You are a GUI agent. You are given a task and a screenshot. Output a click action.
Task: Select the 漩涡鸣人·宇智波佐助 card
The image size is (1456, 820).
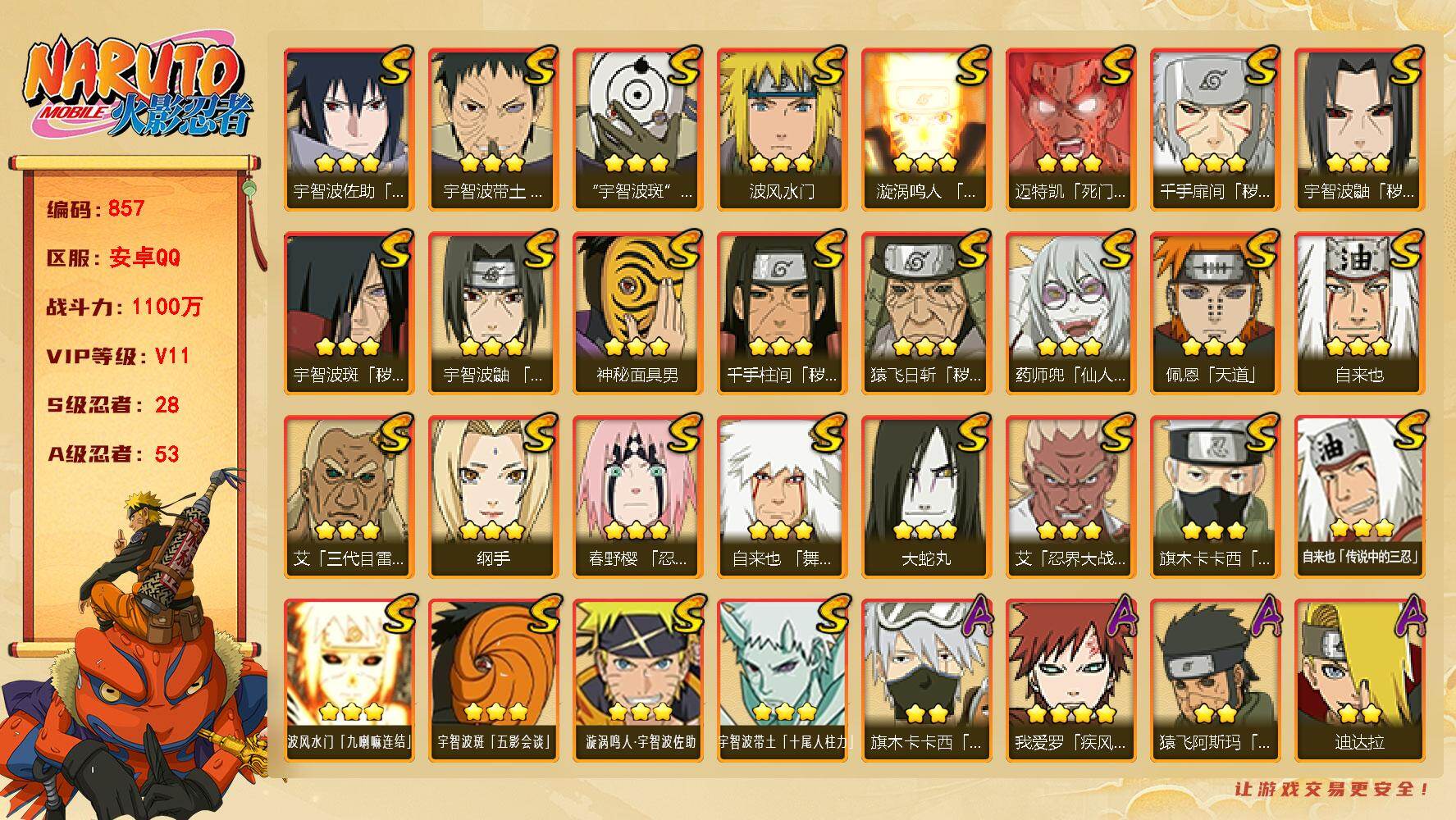point(637,681)
